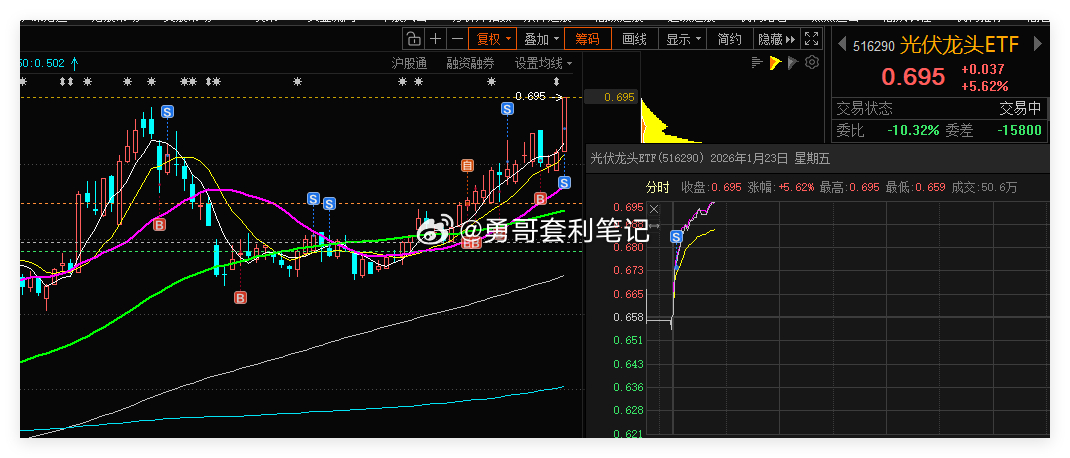Viewport: 1070px width, 458px height.
Task: Zoom in with the plus icon
Action: (435, 39)
